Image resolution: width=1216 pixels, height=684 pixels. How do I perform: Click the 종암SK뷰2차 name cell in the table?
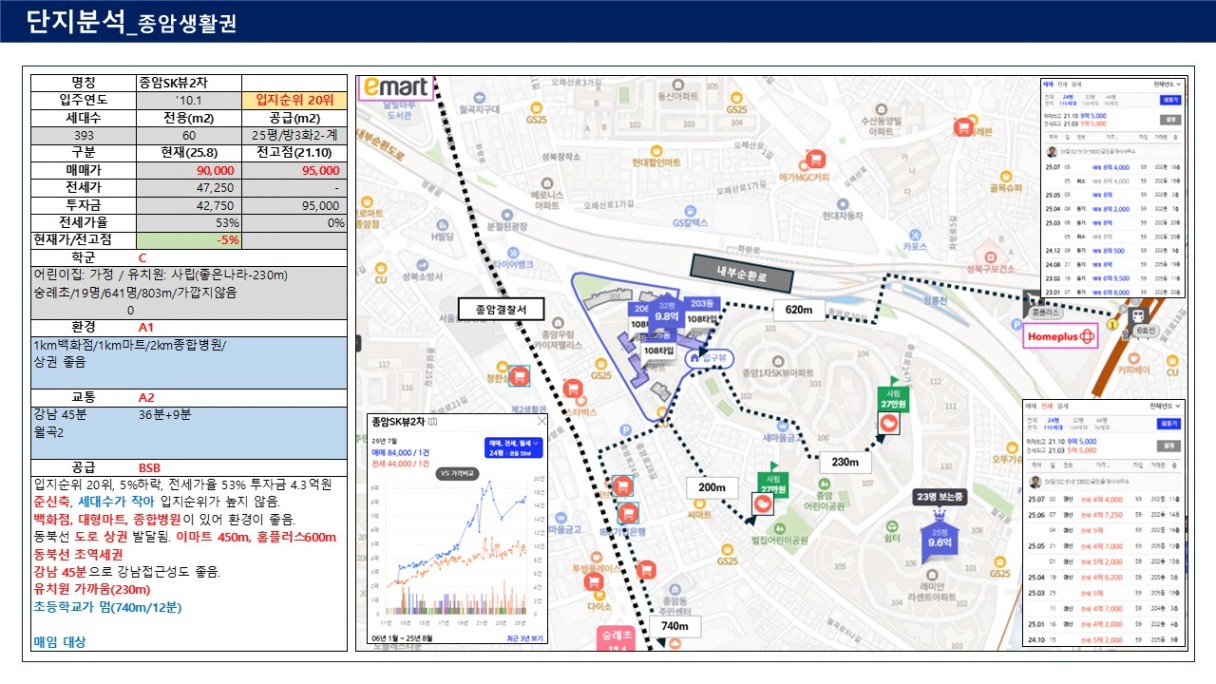point(189,83)
